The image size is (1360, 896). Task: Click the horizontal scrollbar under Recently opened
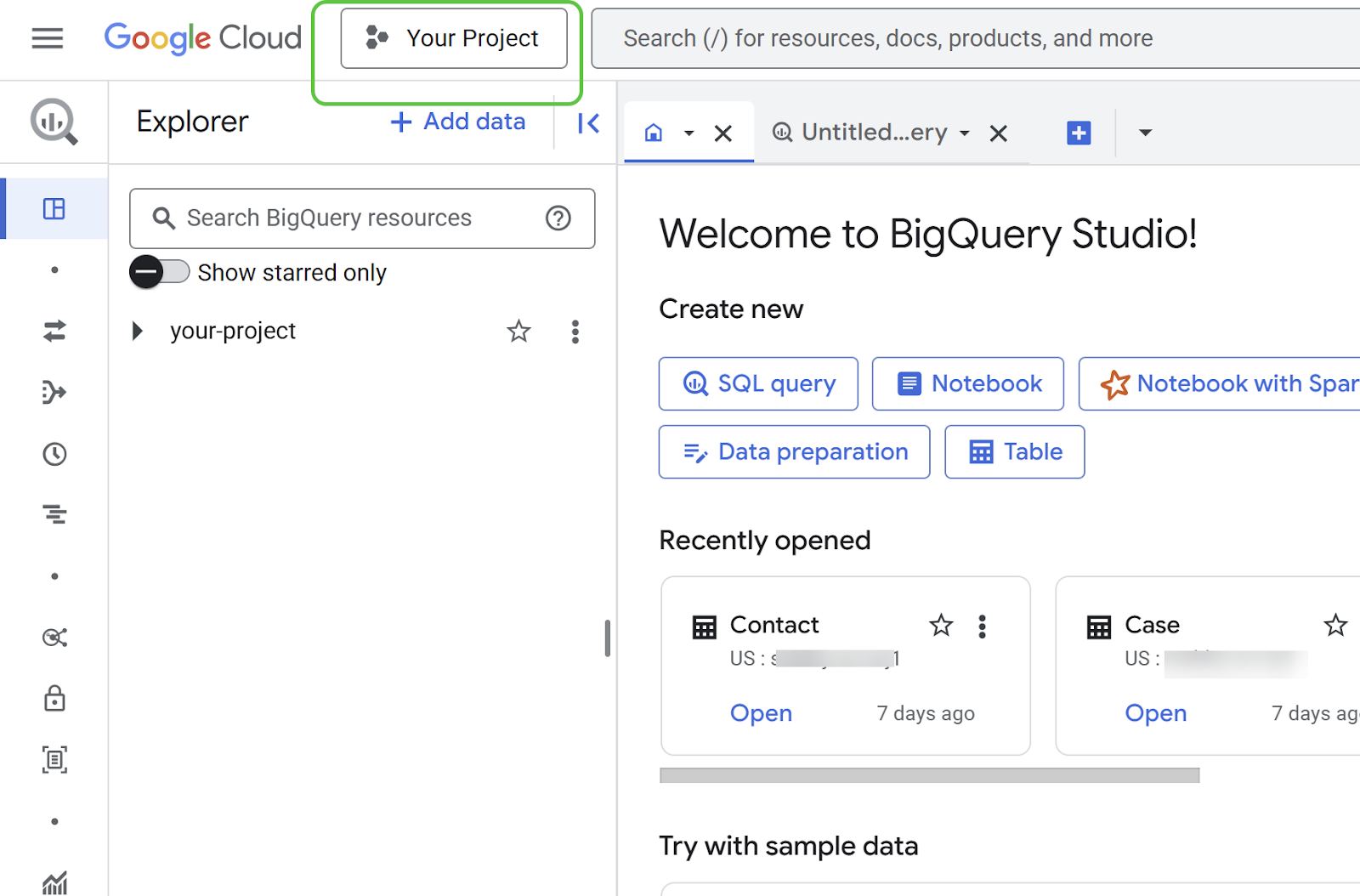click(930, 775)
